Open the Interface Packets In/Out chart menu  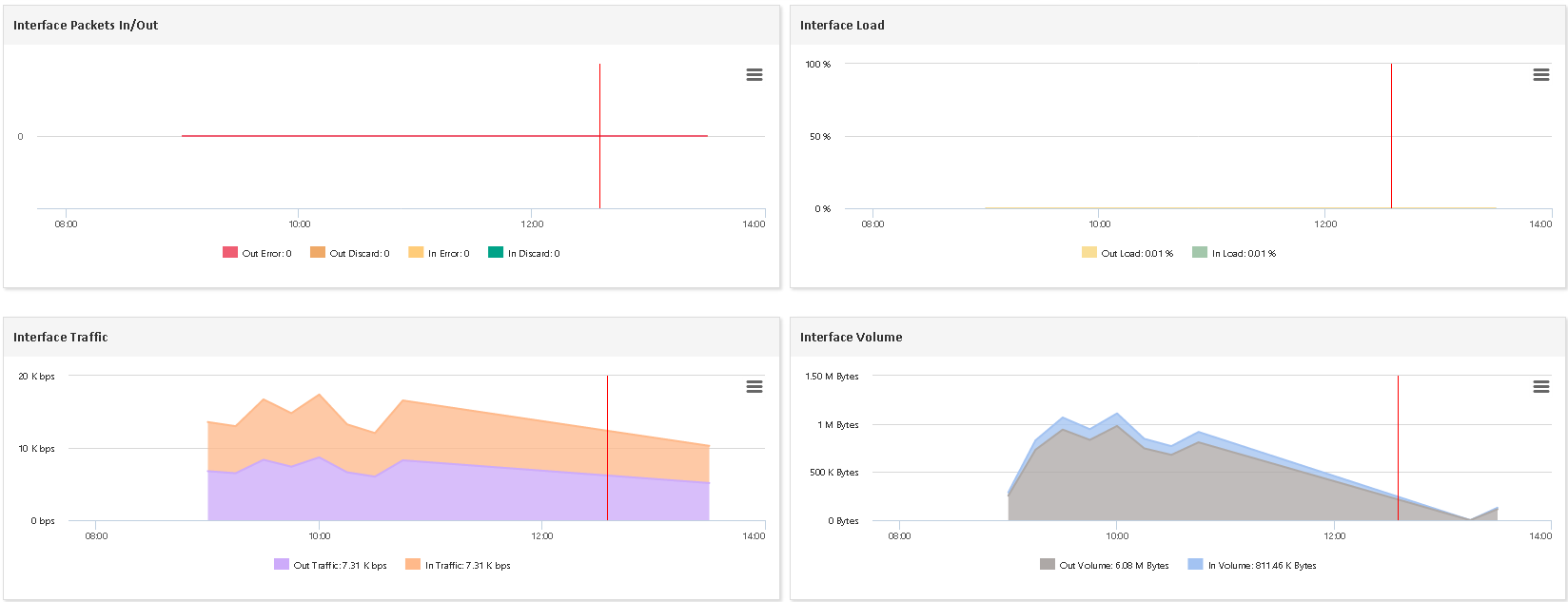(755, 75)
